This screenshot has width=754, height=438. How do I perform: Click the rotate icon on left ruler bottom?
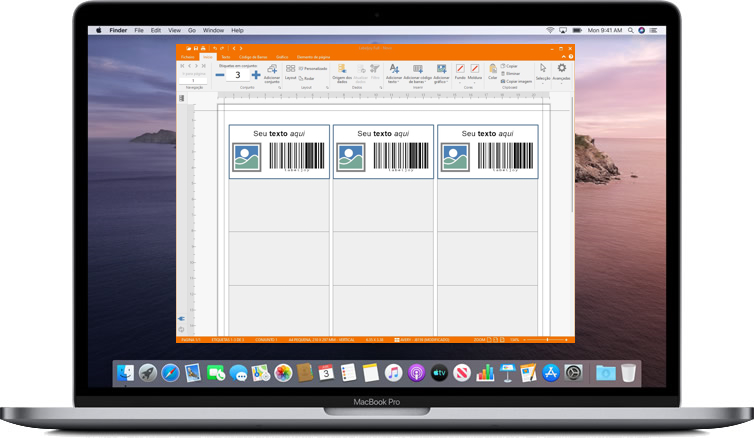click(x=181, y=330)
